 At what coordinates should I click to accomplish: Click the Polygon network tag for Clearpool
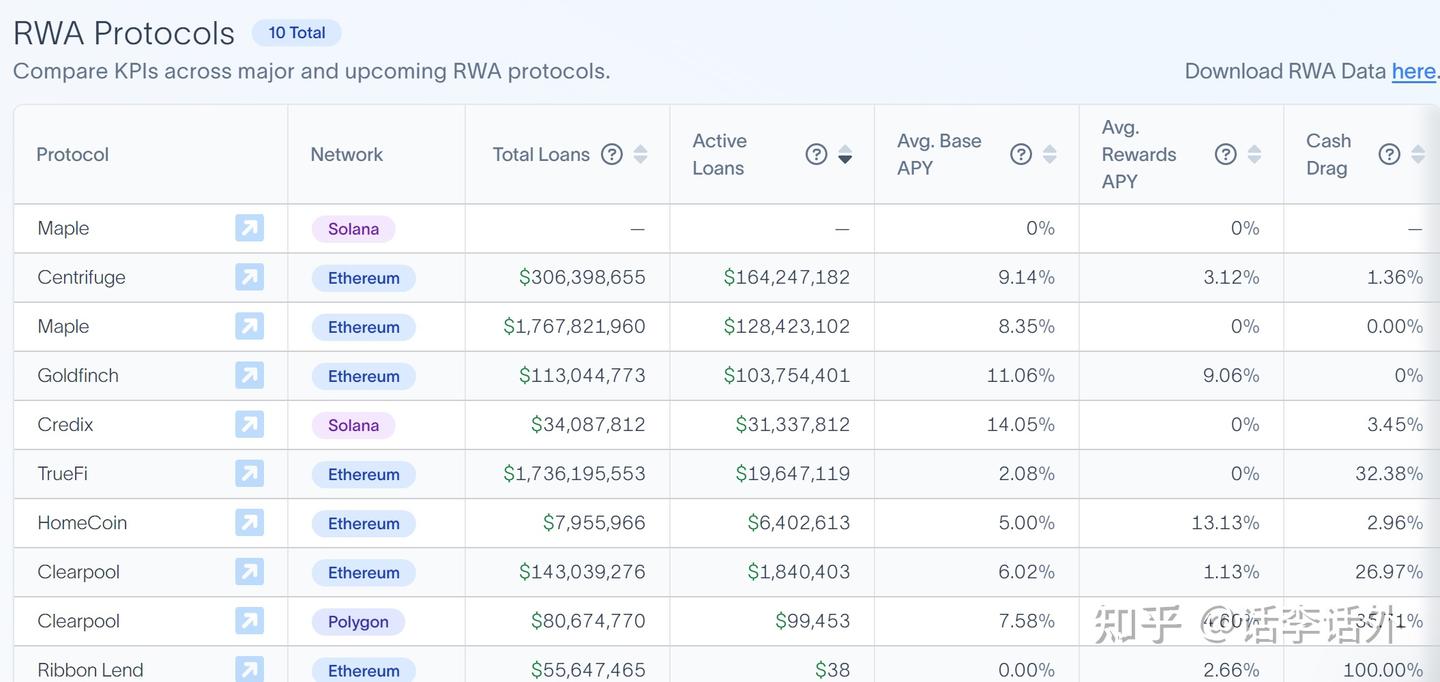pos(358,621)
